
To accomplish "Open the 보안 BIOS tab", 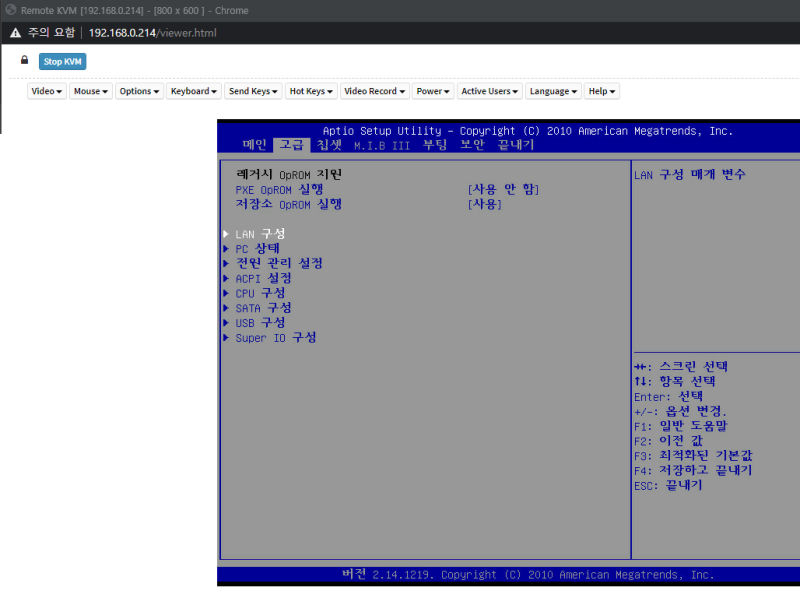I will pos(472,143).
